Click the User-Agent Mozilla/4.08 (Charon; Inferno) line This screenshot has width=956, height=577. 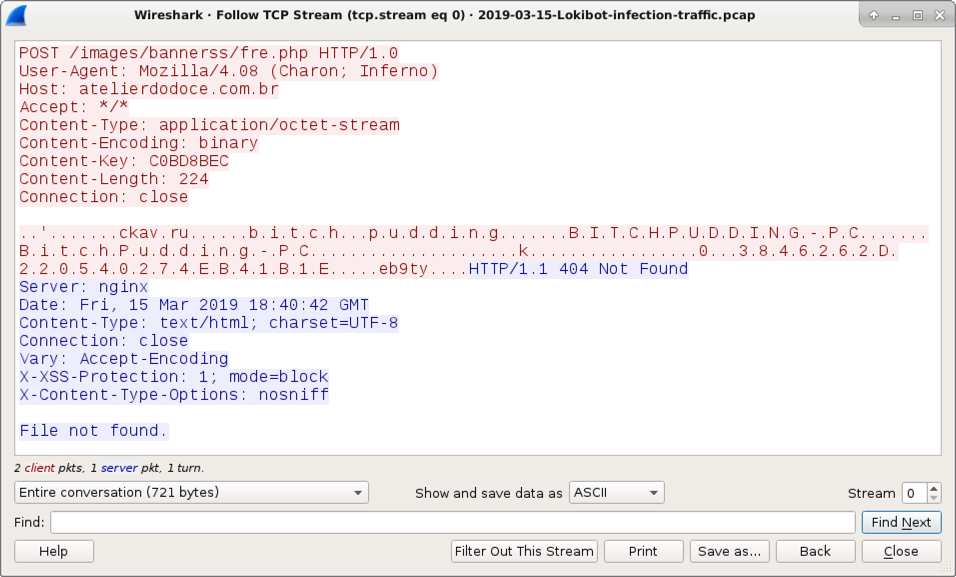click(x=229, y=71)
